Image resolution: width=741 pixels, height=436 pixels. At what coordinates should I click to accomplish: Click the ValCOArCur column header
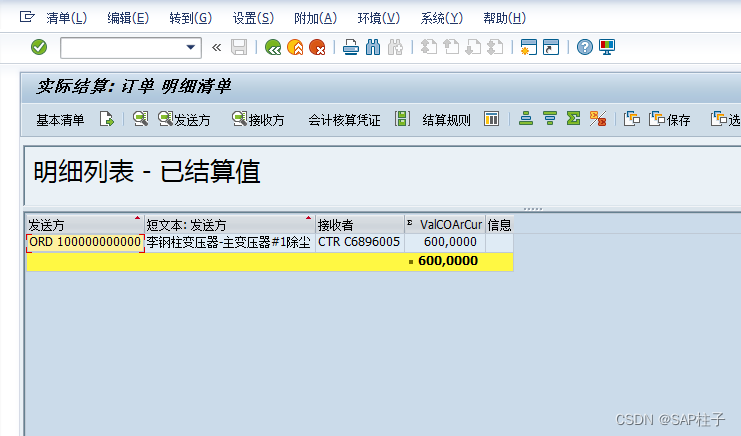click(445, 224)
